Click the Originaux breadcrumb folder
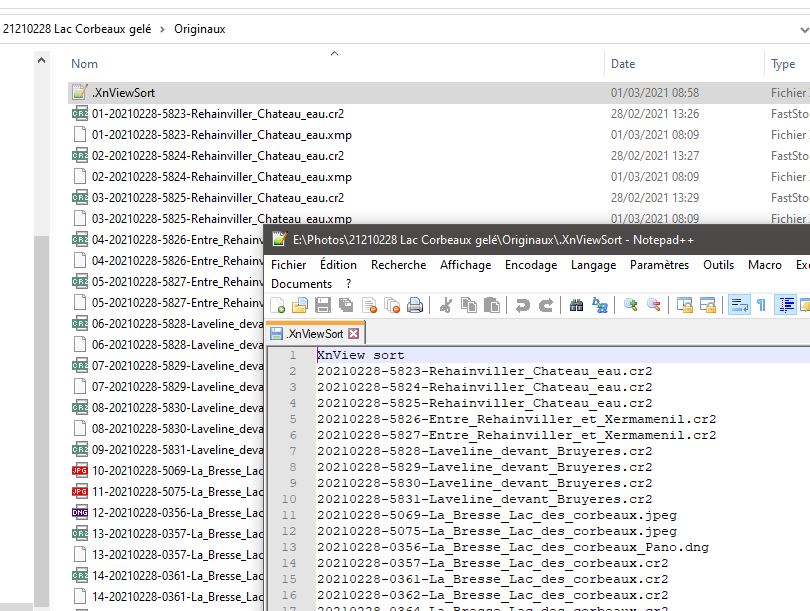Screen dimensions: 810x611 tap(200, 29)
